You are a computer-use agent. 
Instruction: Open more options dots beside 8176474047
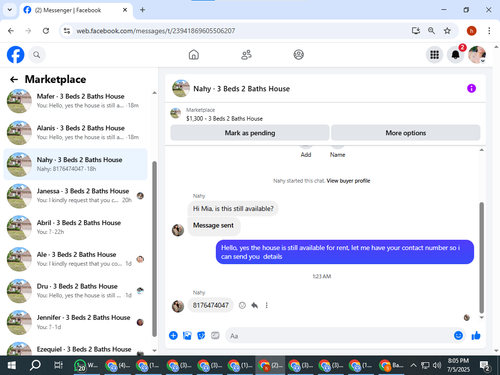[x=267, y=305]
